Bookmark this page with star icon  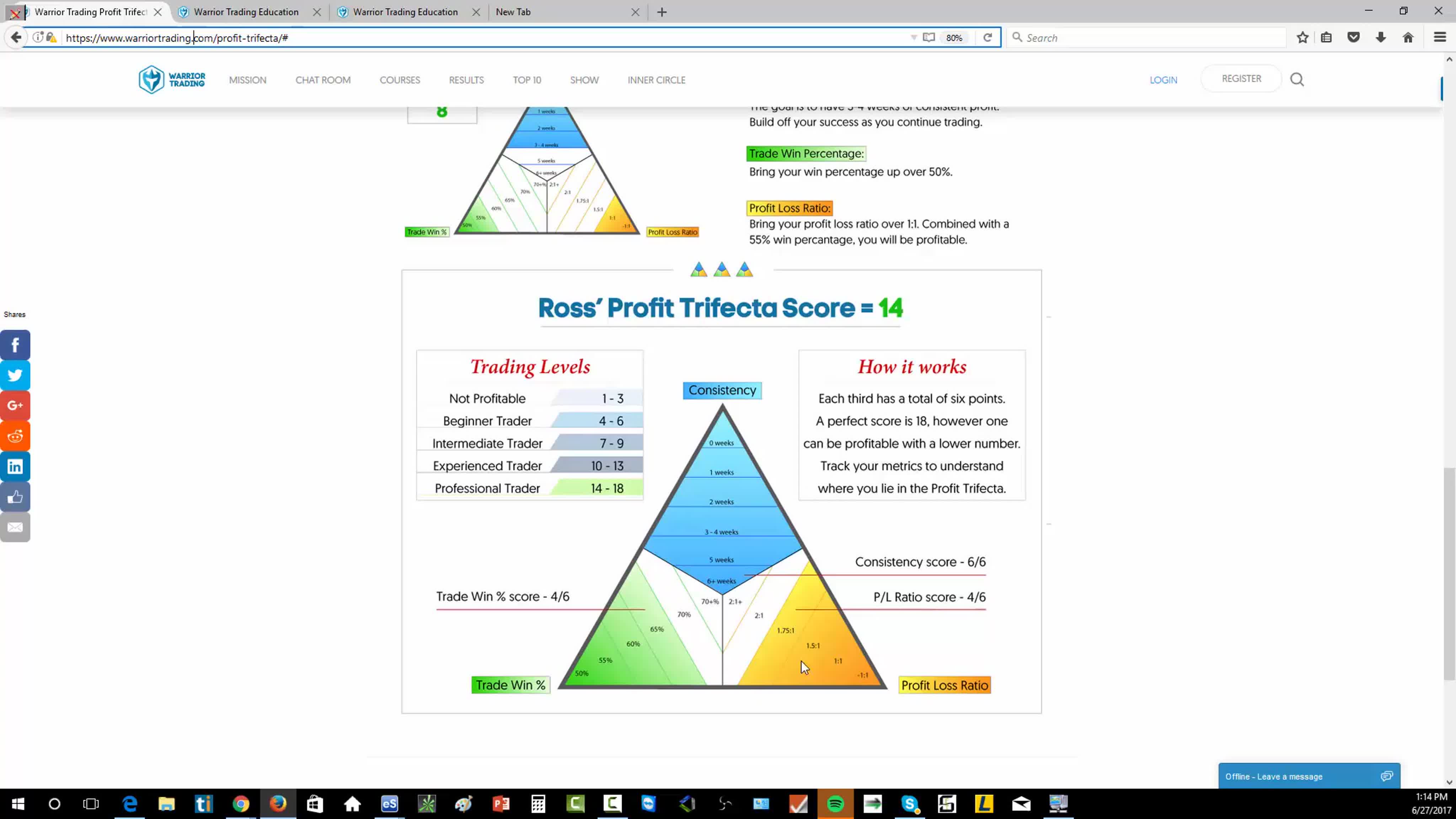click(1303, 38)
